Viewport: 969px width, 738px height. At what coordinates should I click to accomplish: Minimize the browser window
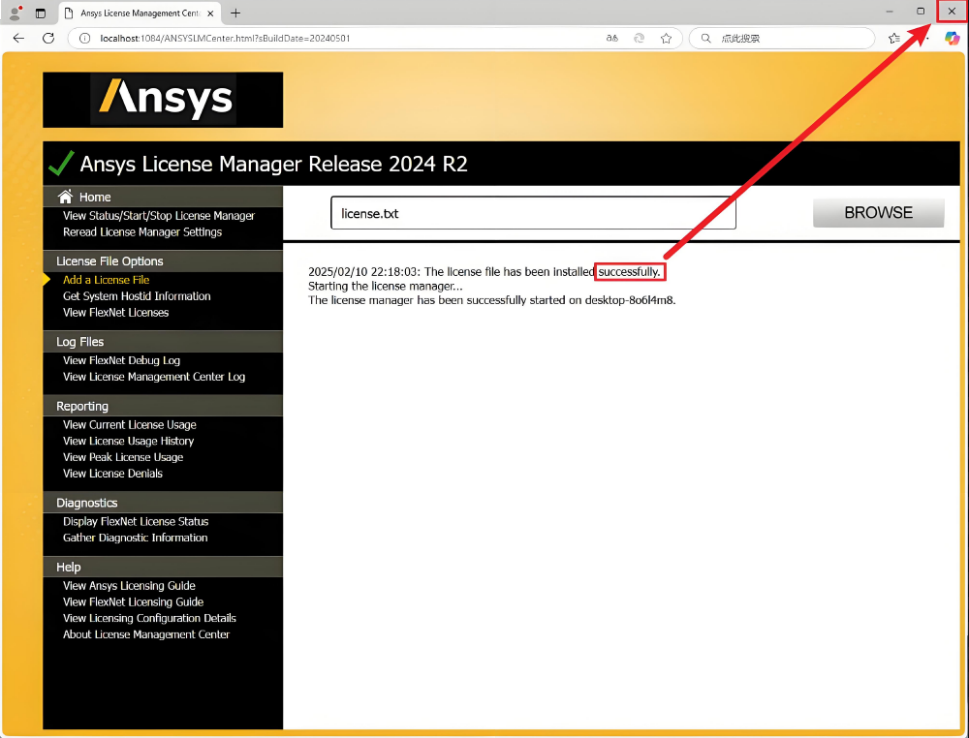889,12
